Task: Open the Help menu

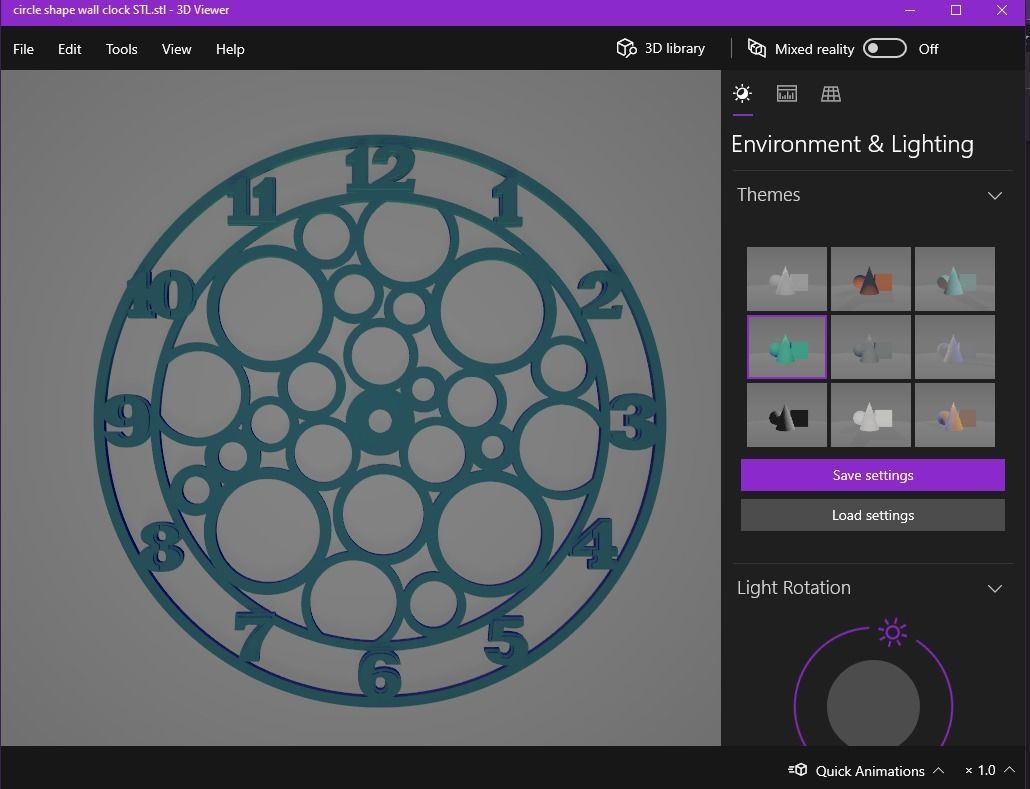Action: click(229, 49)
